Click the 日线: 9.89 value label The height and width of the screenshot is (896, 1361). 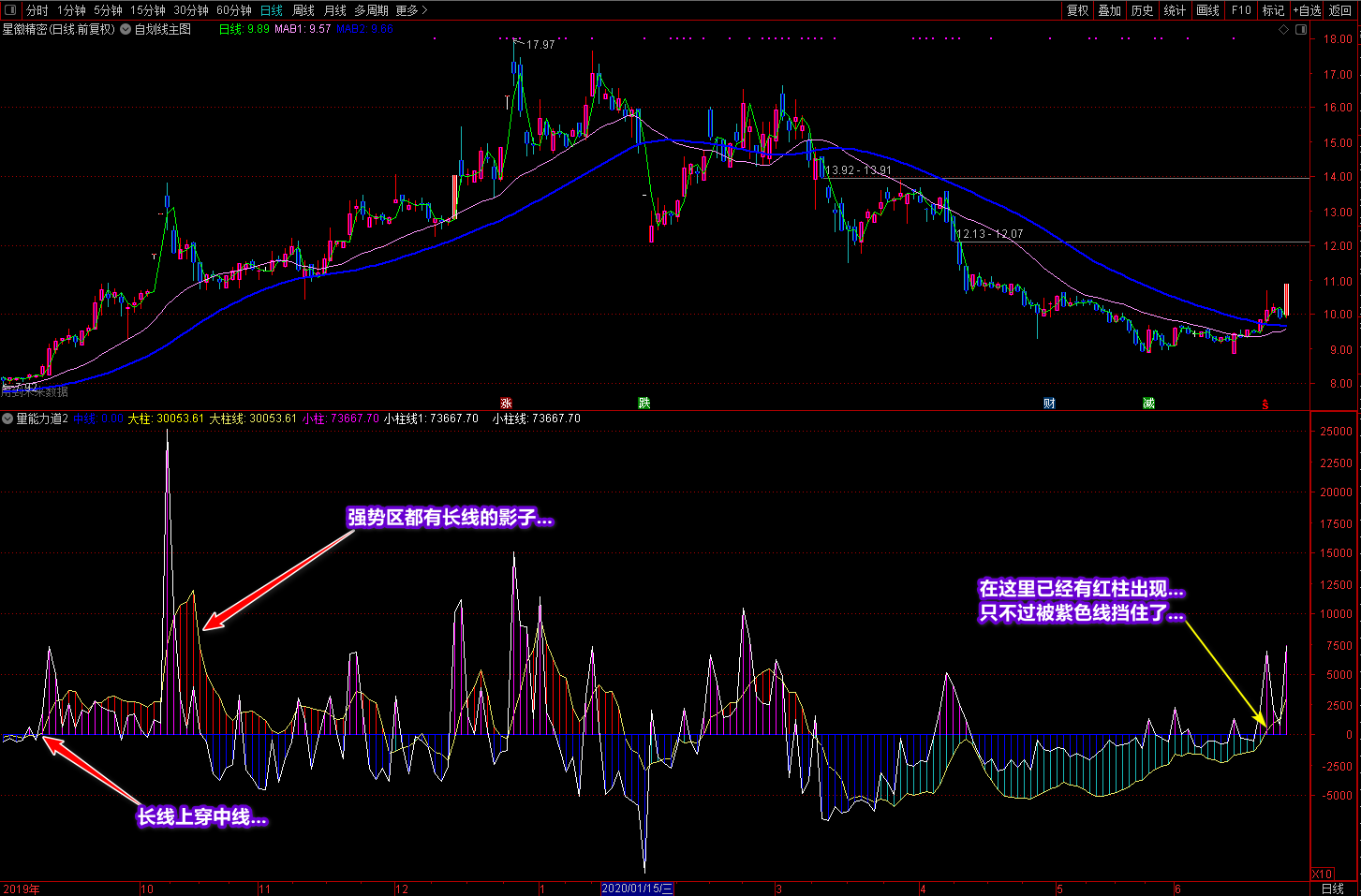(244, 29)
